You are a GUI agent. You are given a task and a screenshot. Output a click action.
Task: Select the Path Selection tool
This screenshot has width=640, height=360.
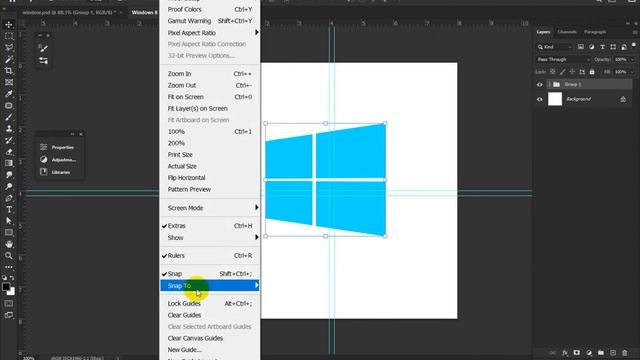click(x=9, y=221)
